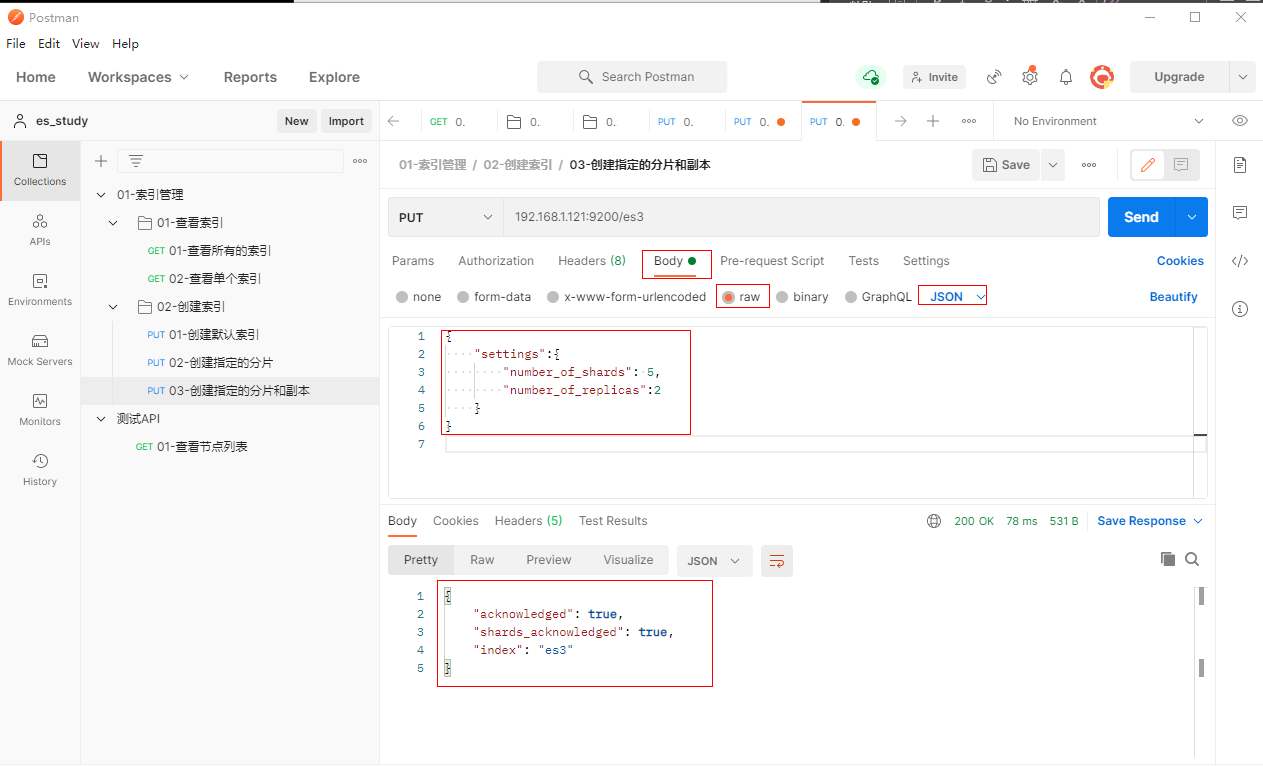Open the PUT method dropdown

(x=445, y=217)
